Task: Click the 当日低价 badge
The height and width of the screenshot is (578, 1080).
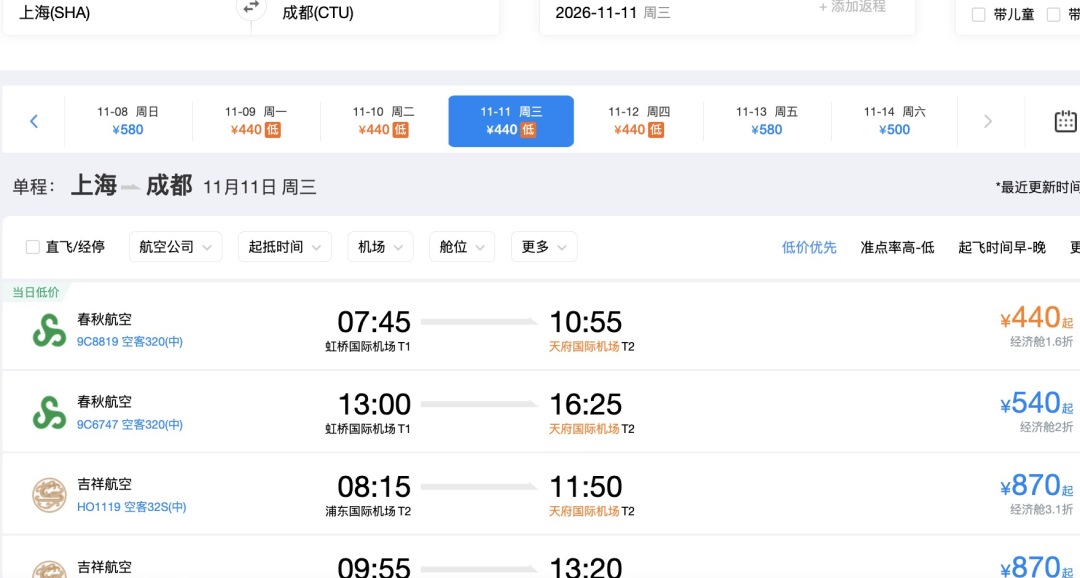Action: tap(36, 292)
